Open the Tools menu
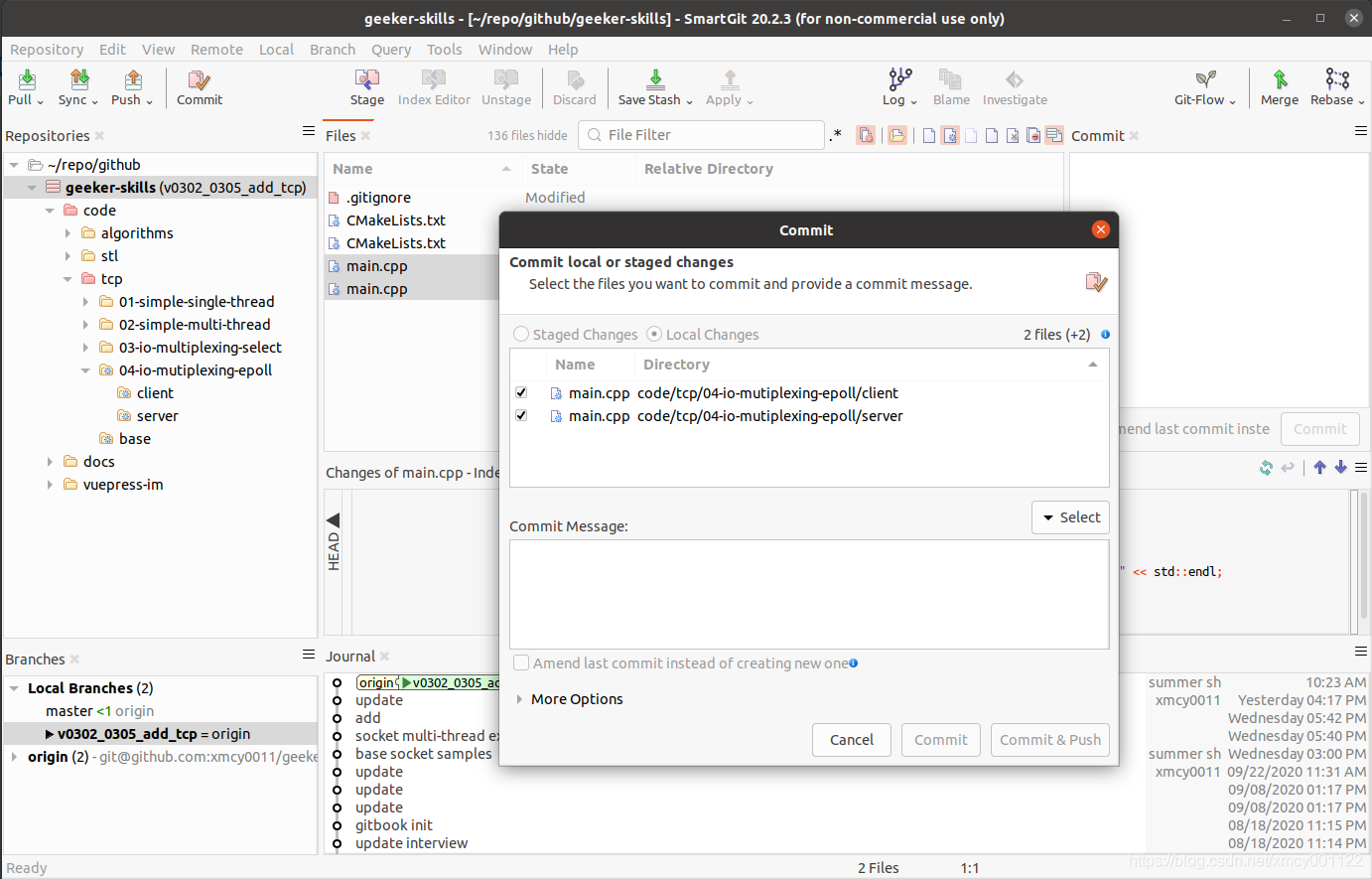 pos(445,50)
